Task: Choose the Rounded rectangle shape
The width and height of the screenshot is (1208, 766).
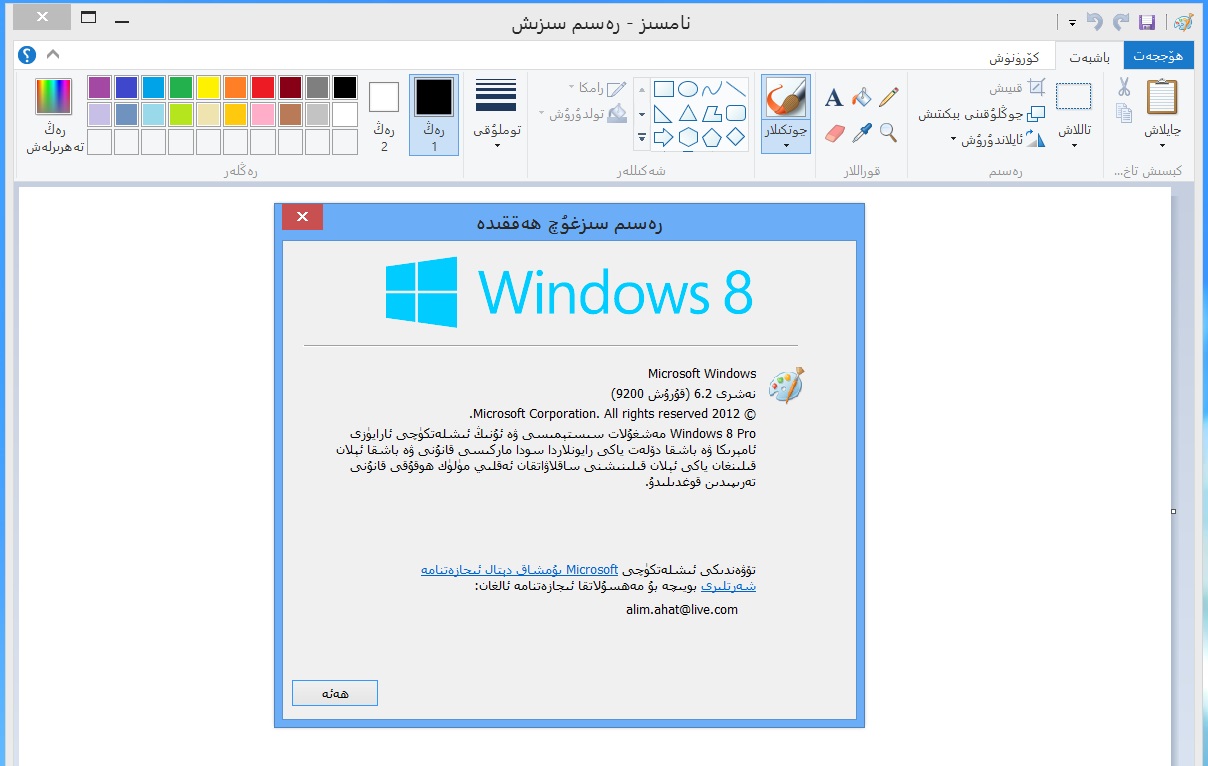Action: pos(736,113)
